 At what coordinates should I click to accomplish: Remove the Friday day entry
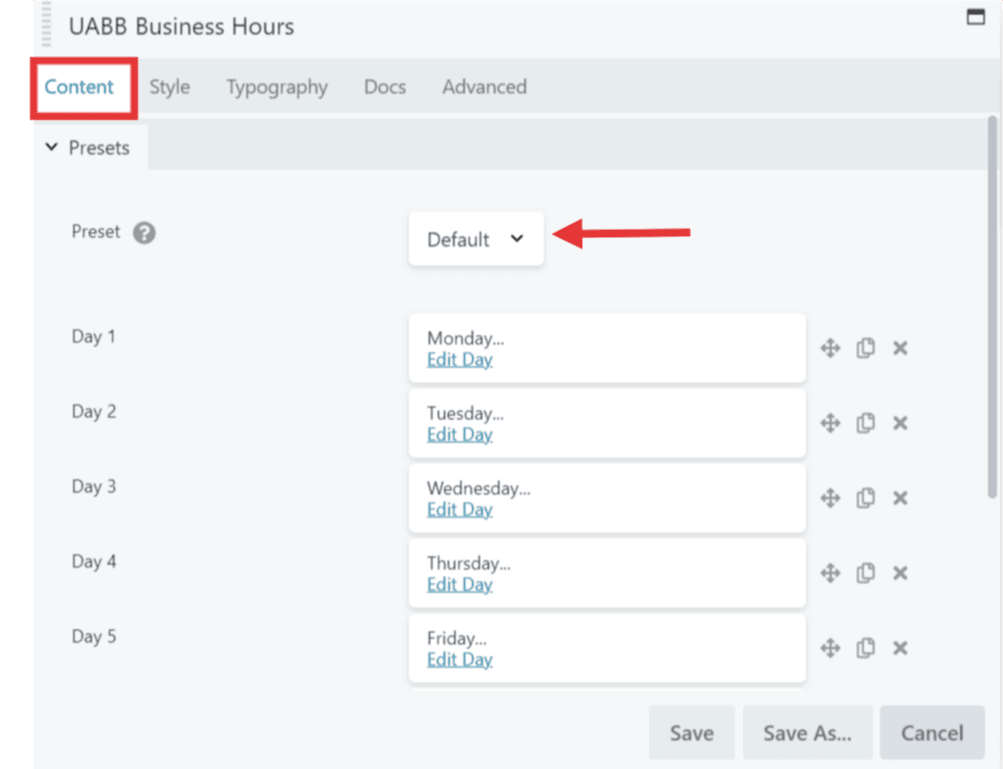point(900,648)
